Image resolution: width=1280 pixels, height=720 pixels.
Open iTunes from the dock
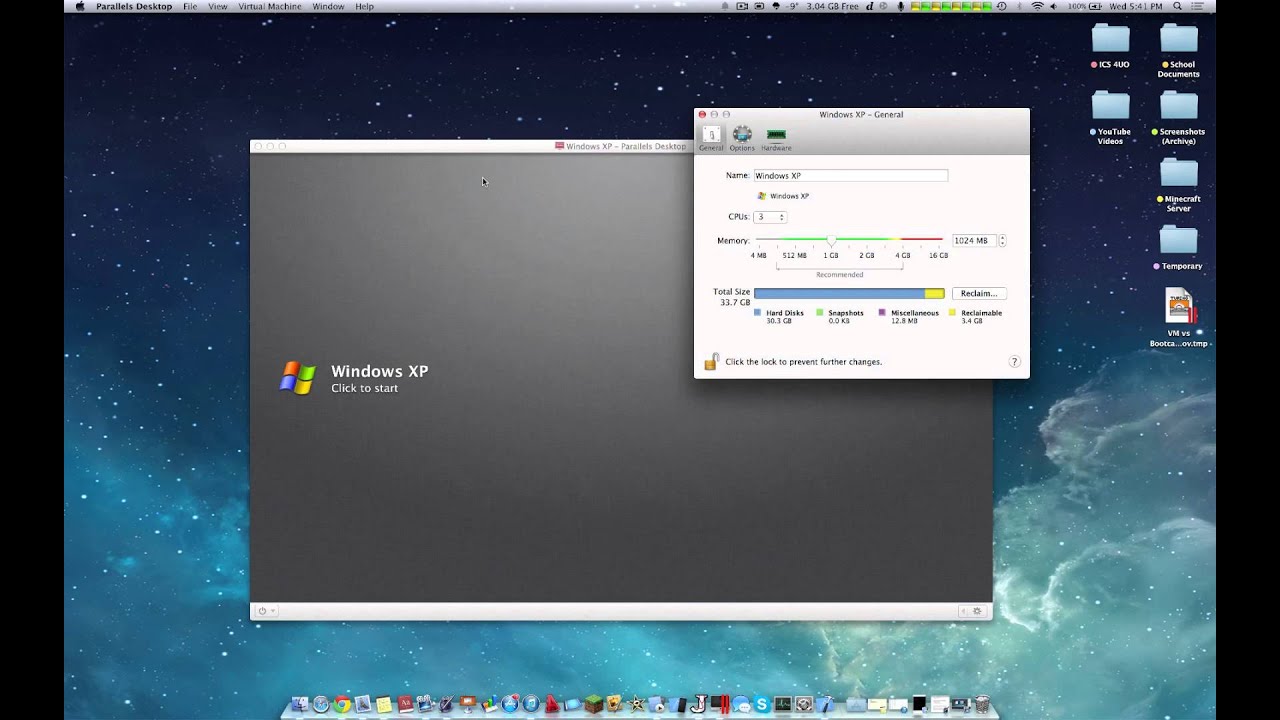[531, 704]
